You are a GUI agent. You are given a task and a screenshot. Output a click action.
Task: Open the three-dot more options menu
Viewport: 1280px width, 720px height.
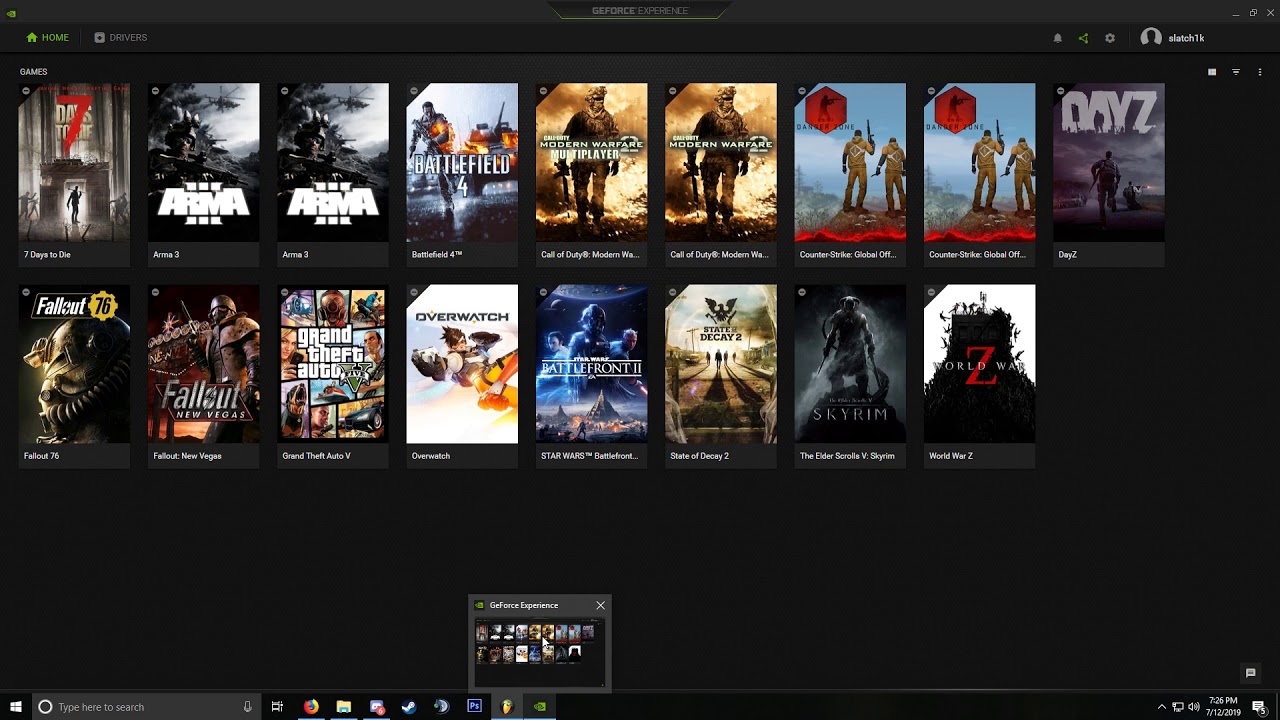click(1260, 72)
